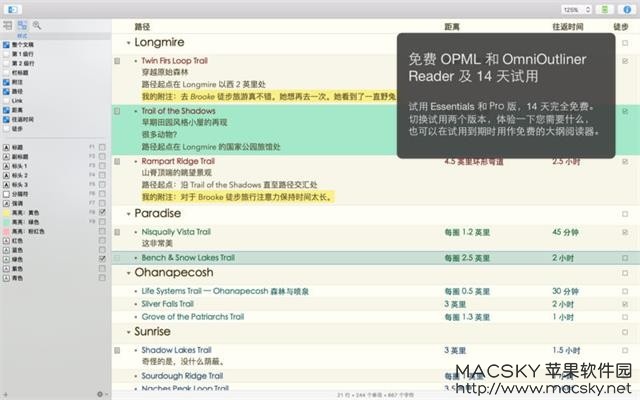Screen dimensions: 640x400
Task: Select 整个文稿 in the styles list
Action: coord(22,44)
